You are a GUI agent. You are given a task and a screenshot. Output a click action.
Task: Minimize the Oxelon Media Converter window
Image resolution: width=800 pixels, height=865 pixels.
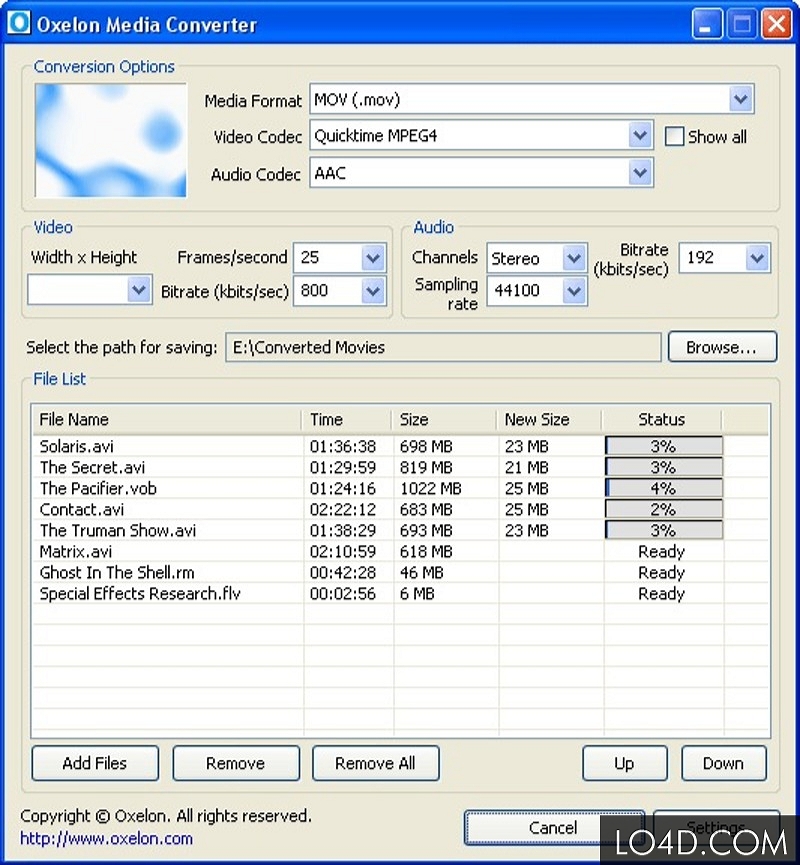(x=706, y=24)
